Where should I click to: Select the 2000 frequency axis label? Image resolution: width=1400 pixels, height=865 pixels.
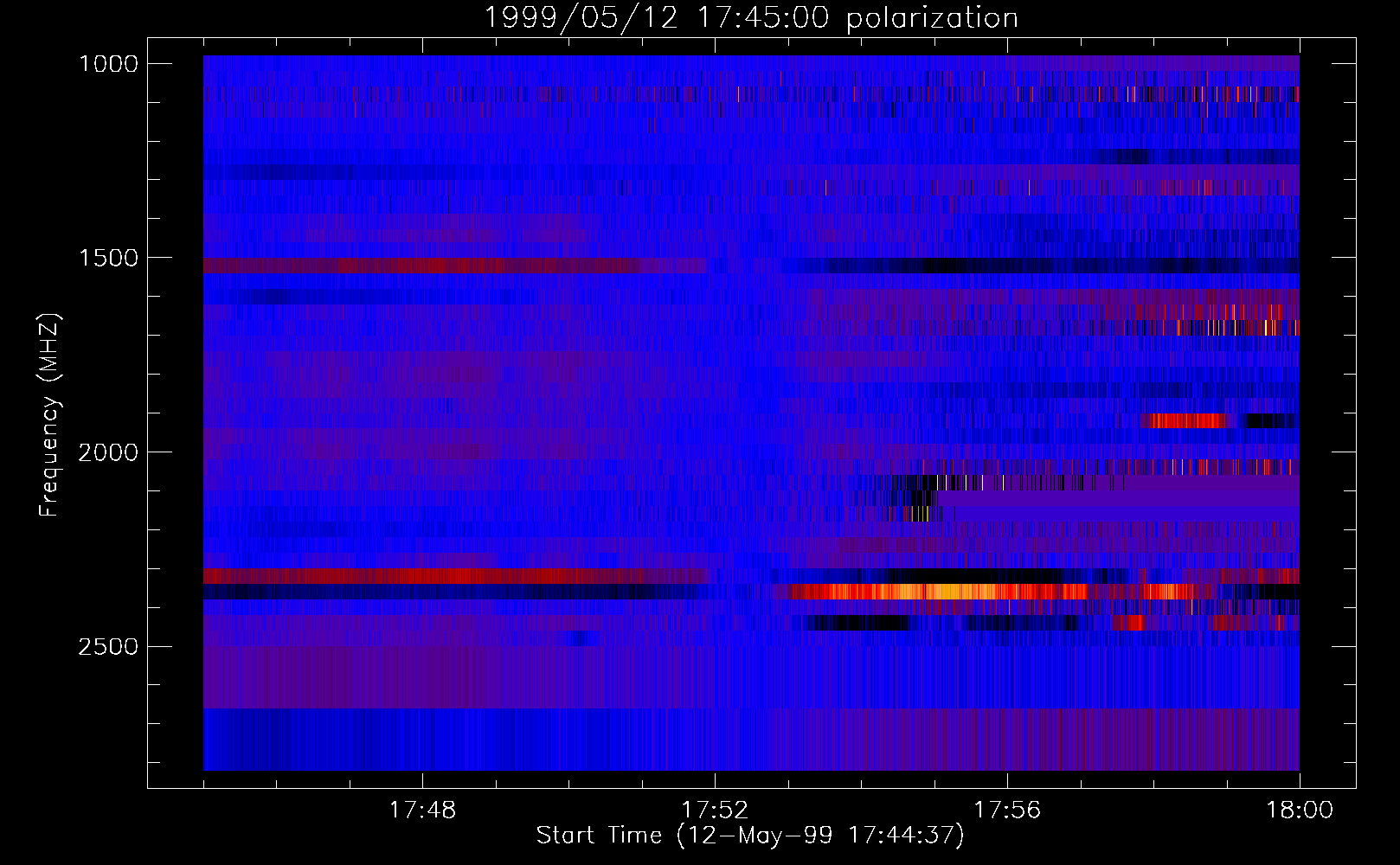click(x=108, y=452)
